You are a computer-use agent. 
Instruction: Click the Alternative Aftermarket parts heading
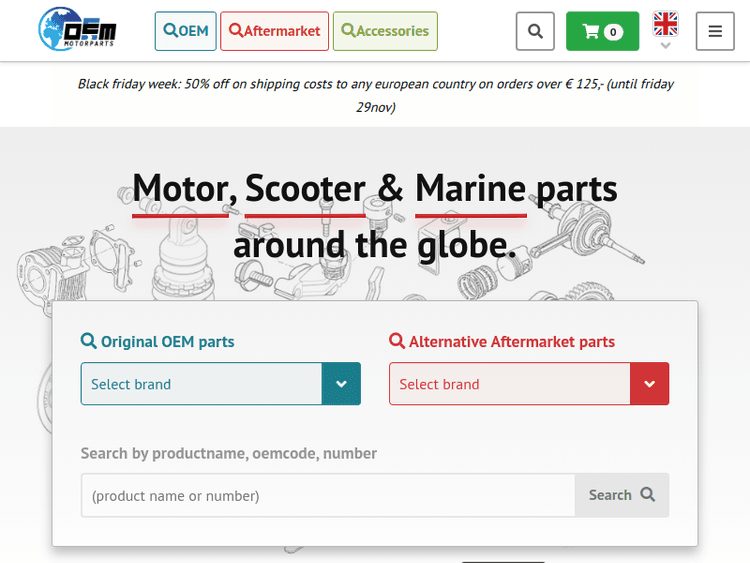(x=502, y=342)
